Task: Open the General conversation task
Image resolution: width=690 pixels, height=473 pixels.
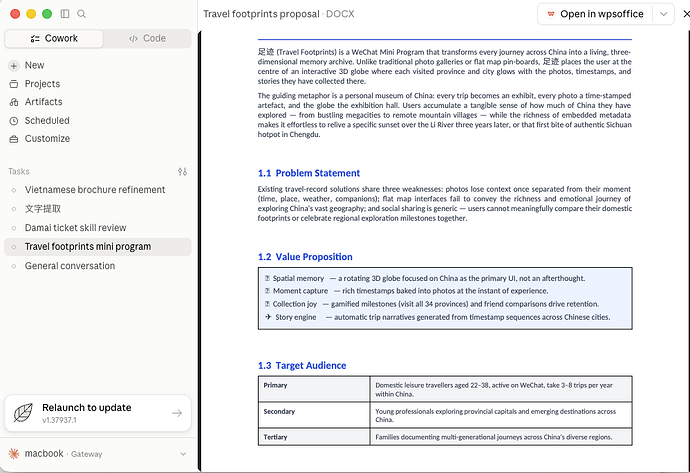Action: pyautogui.click(x=98, y=266)
